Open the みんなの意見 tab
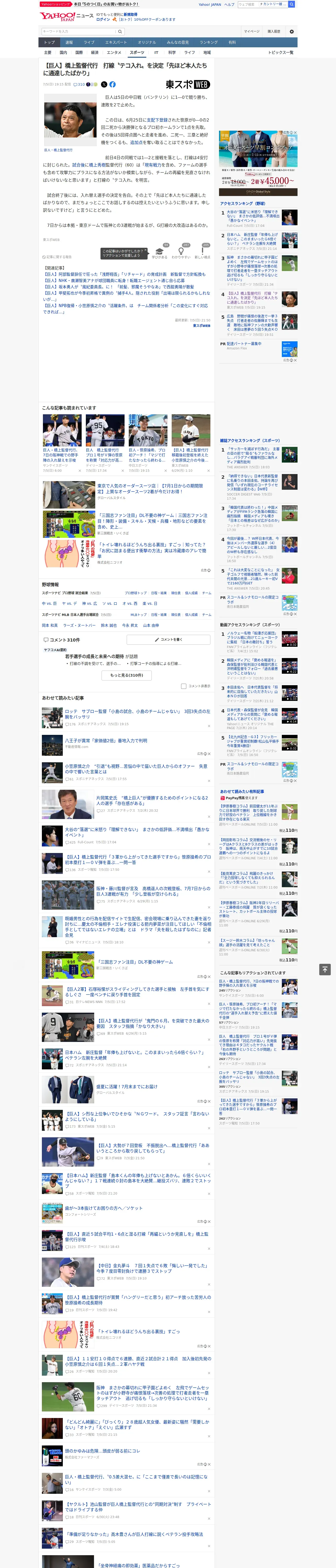 tap(178, 42)
